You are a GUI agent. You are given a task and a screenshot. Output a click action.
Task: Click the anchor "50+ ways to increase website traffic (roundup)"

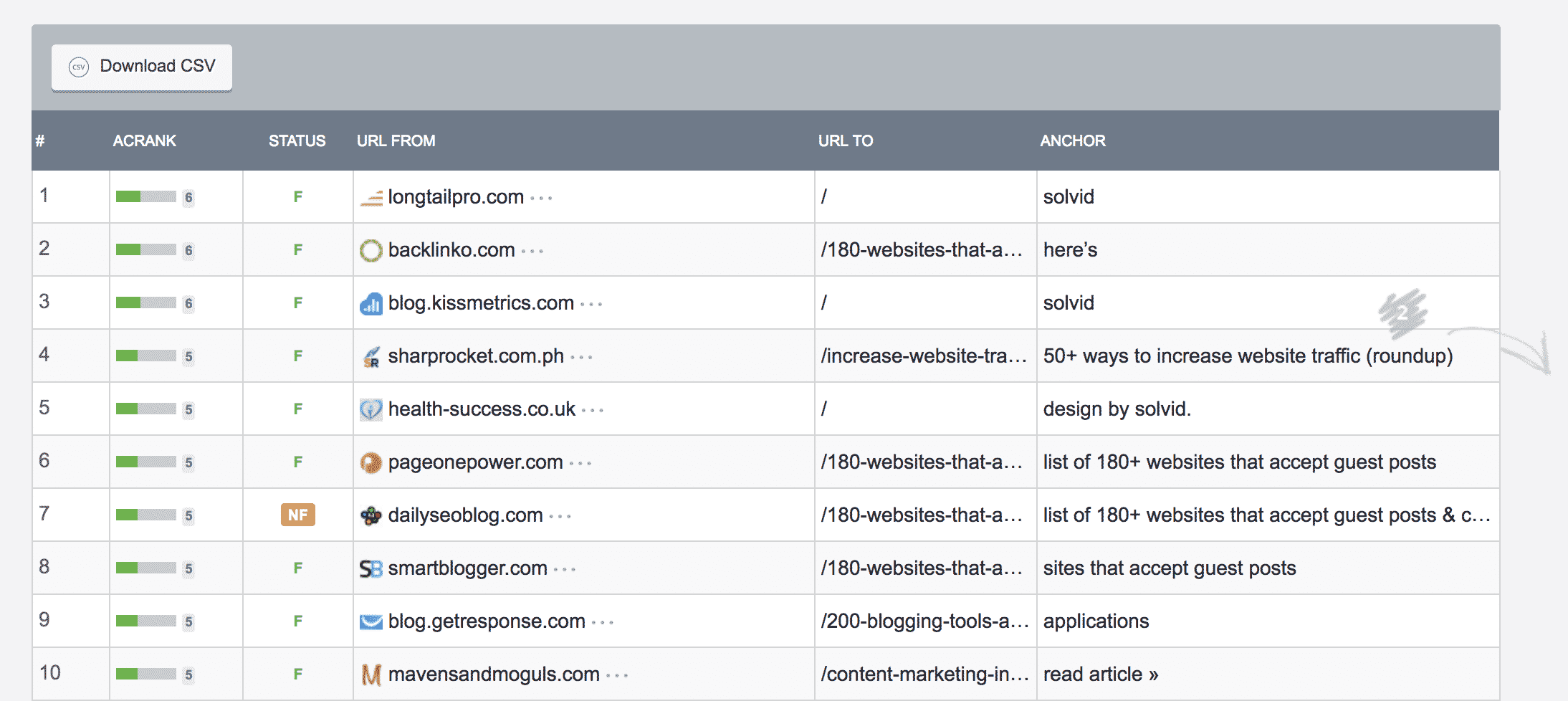point(1248,356)
